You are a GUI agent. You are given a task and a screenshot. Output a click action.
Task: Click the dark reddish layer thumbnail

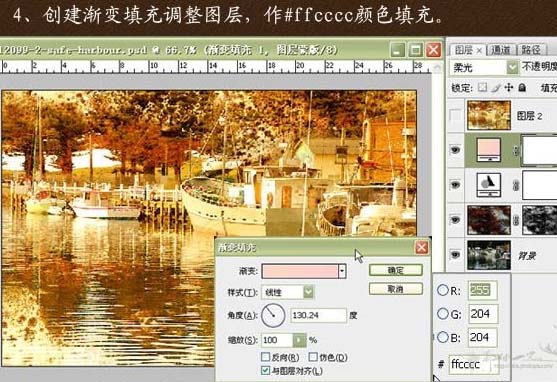(489, 220)
